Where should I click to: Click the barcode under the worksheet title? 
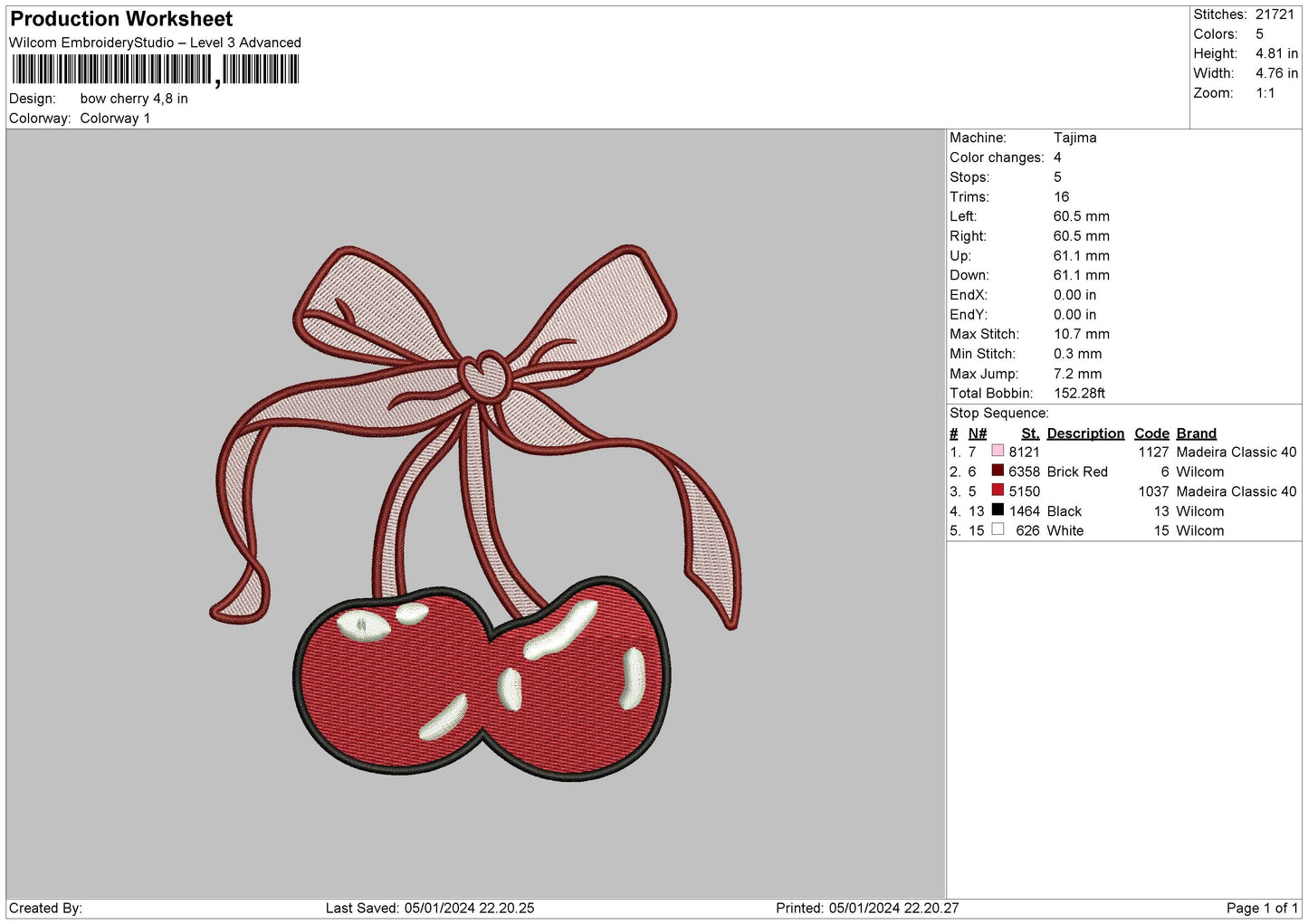(x=156, y=70)
